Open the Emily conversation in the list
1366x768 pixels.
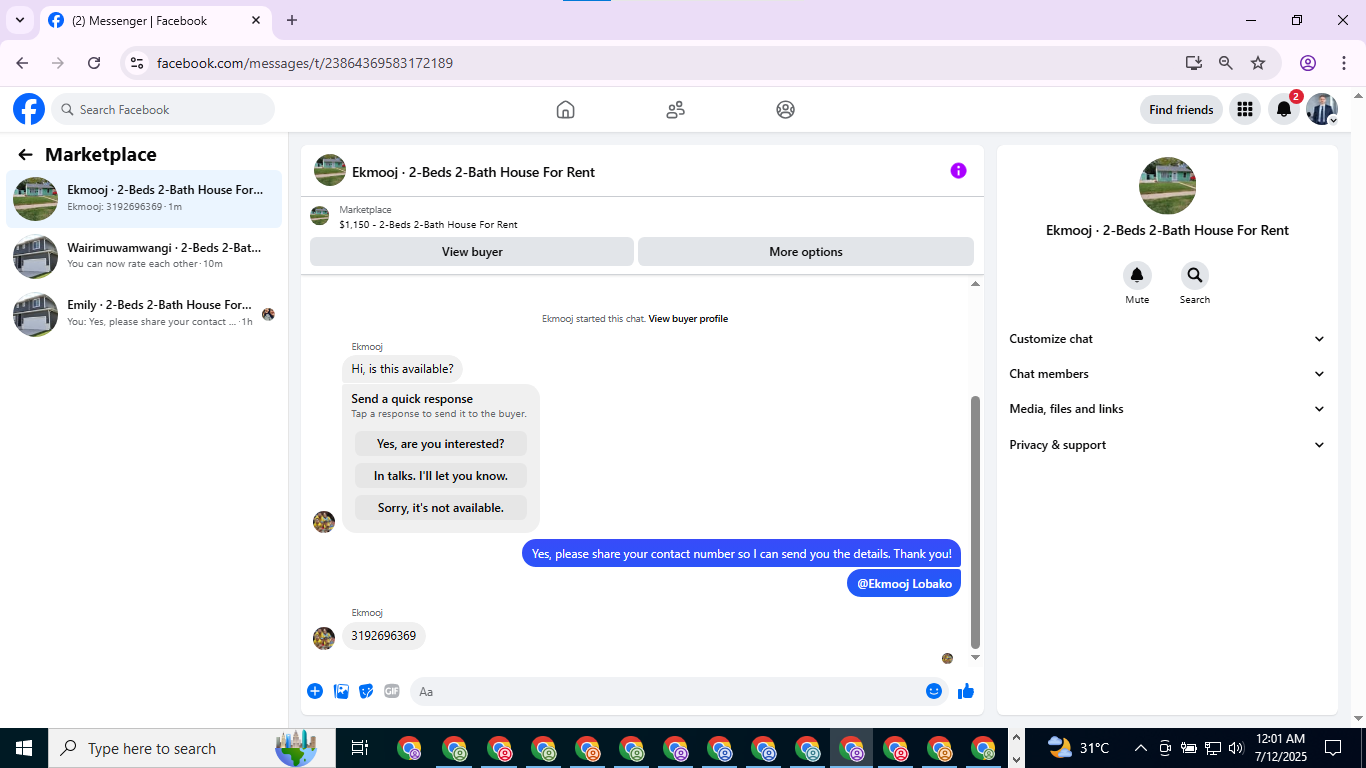[x=144, y=313]
